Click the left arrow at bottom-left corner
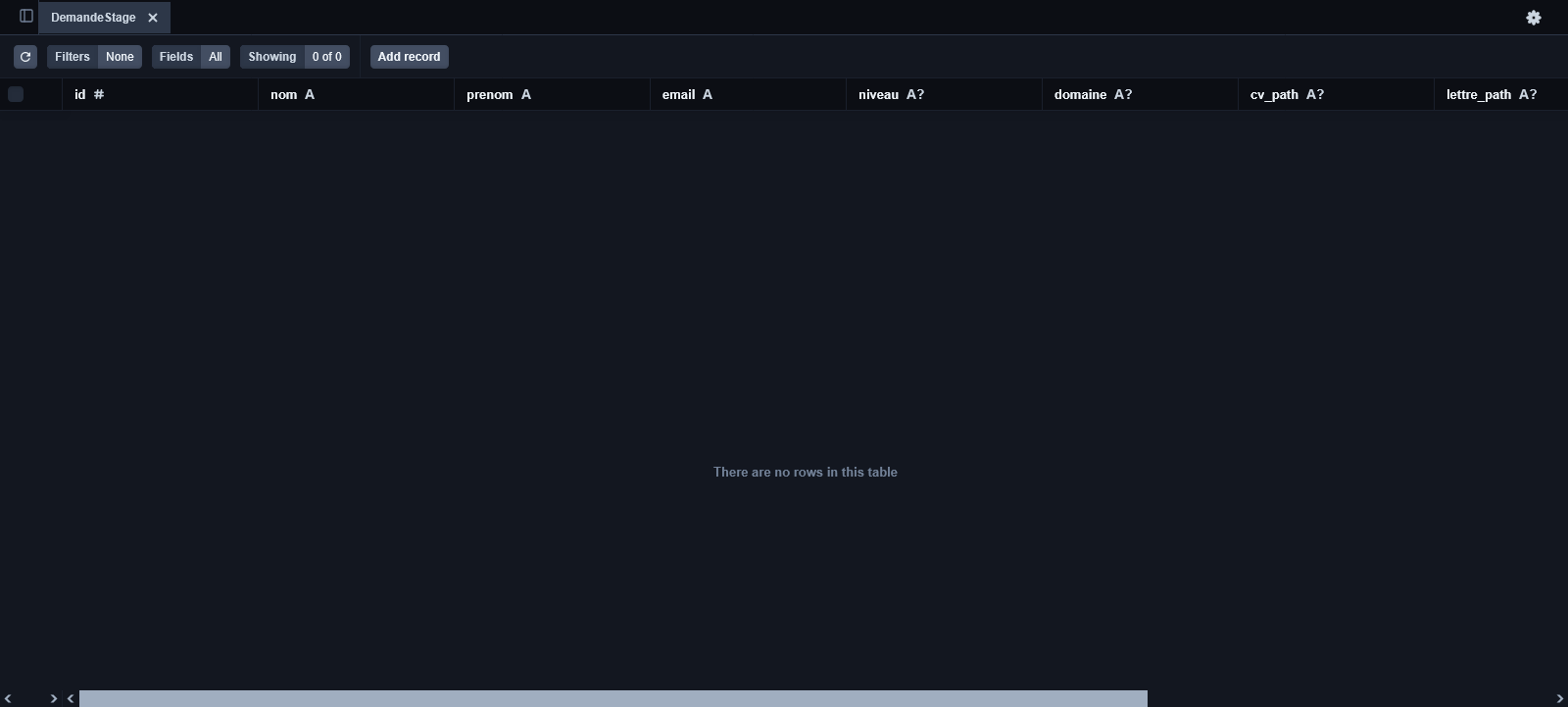Screen dimensions: 1568x707 point(8,698)
